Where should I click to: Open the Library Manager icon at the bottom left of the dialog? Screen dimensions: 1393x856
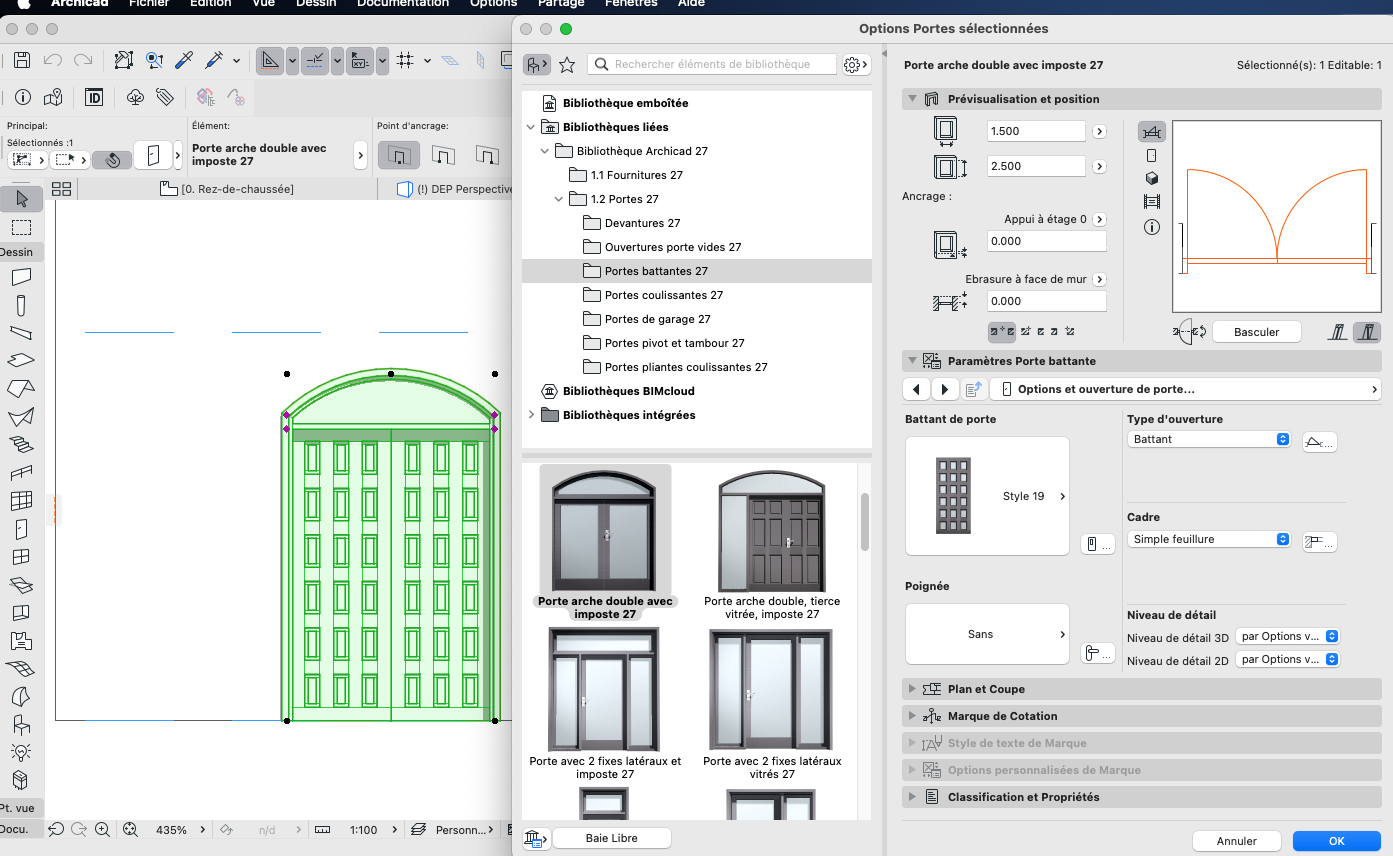point(535,838)
